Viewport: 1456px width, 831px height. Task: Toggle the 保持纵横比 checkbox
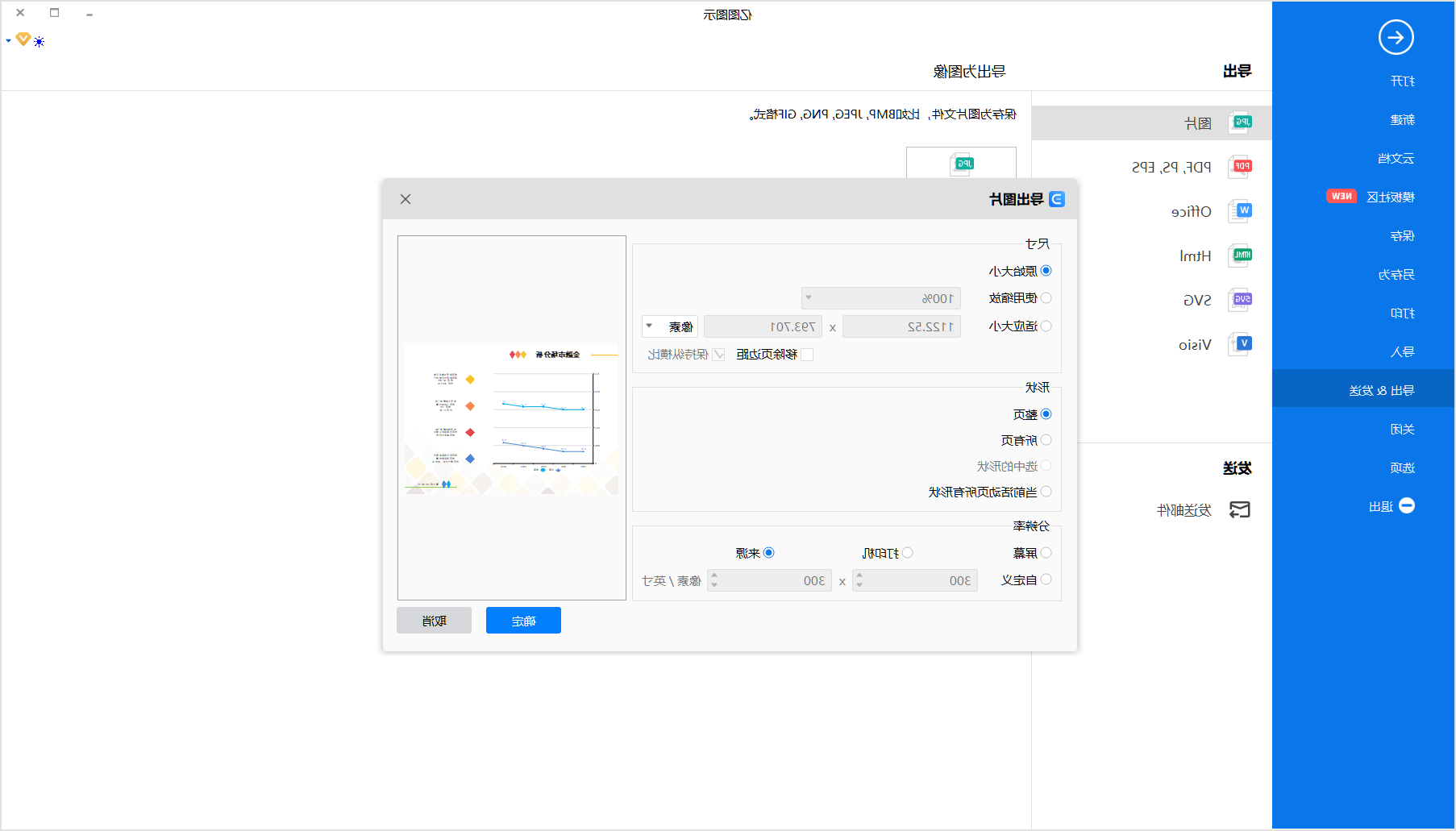(719, 355)
